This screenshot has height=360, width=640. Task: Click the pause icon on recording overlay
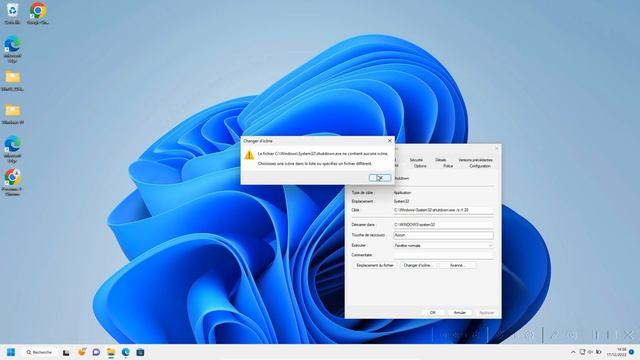(596, 335)
